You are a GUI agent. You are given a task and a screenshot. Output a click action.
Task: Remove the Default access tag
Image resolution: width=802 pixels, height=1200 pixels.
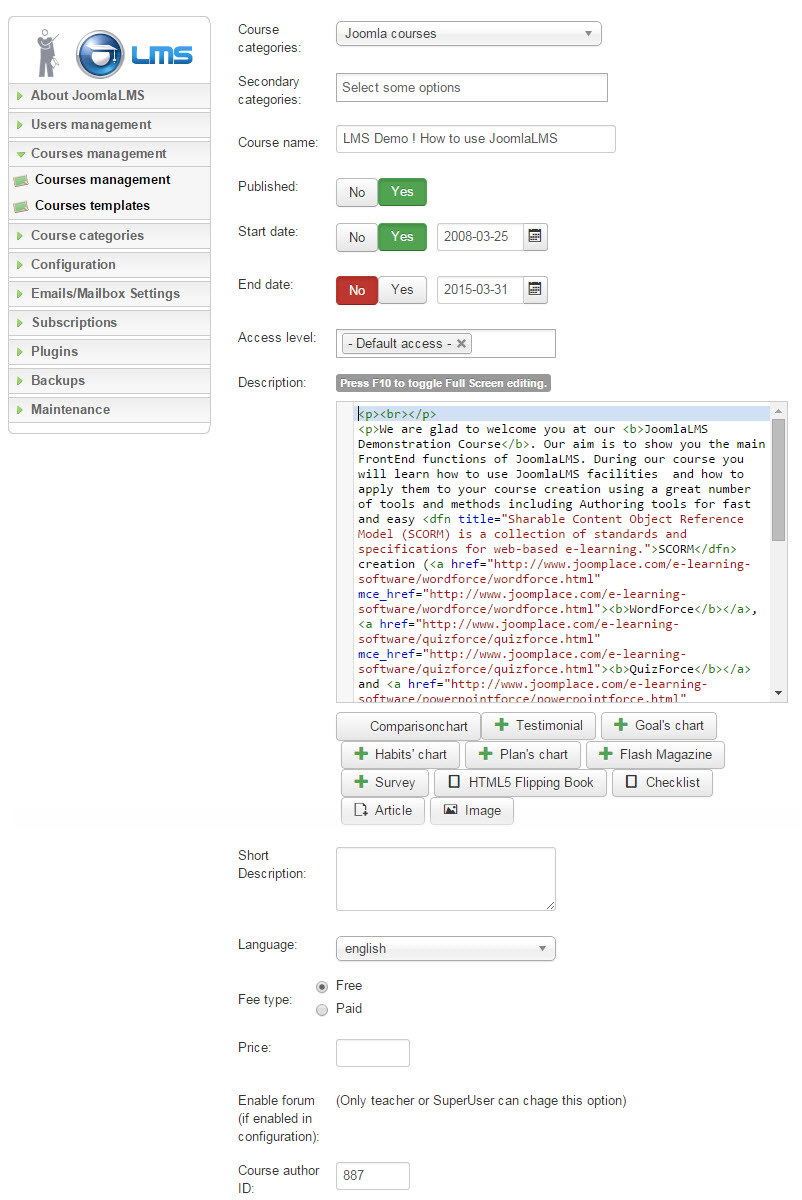coord(461,343)
